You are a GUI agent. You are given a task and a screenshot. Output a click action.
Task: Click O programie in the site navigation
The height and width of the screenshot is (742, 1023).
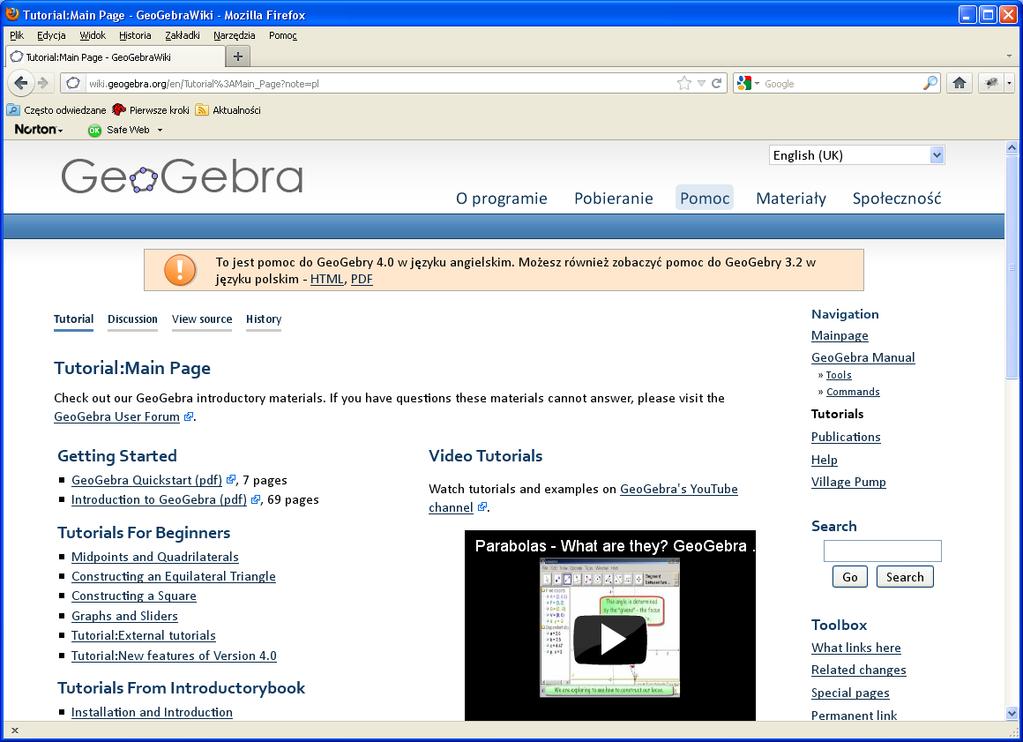click(x=501, y=198)
